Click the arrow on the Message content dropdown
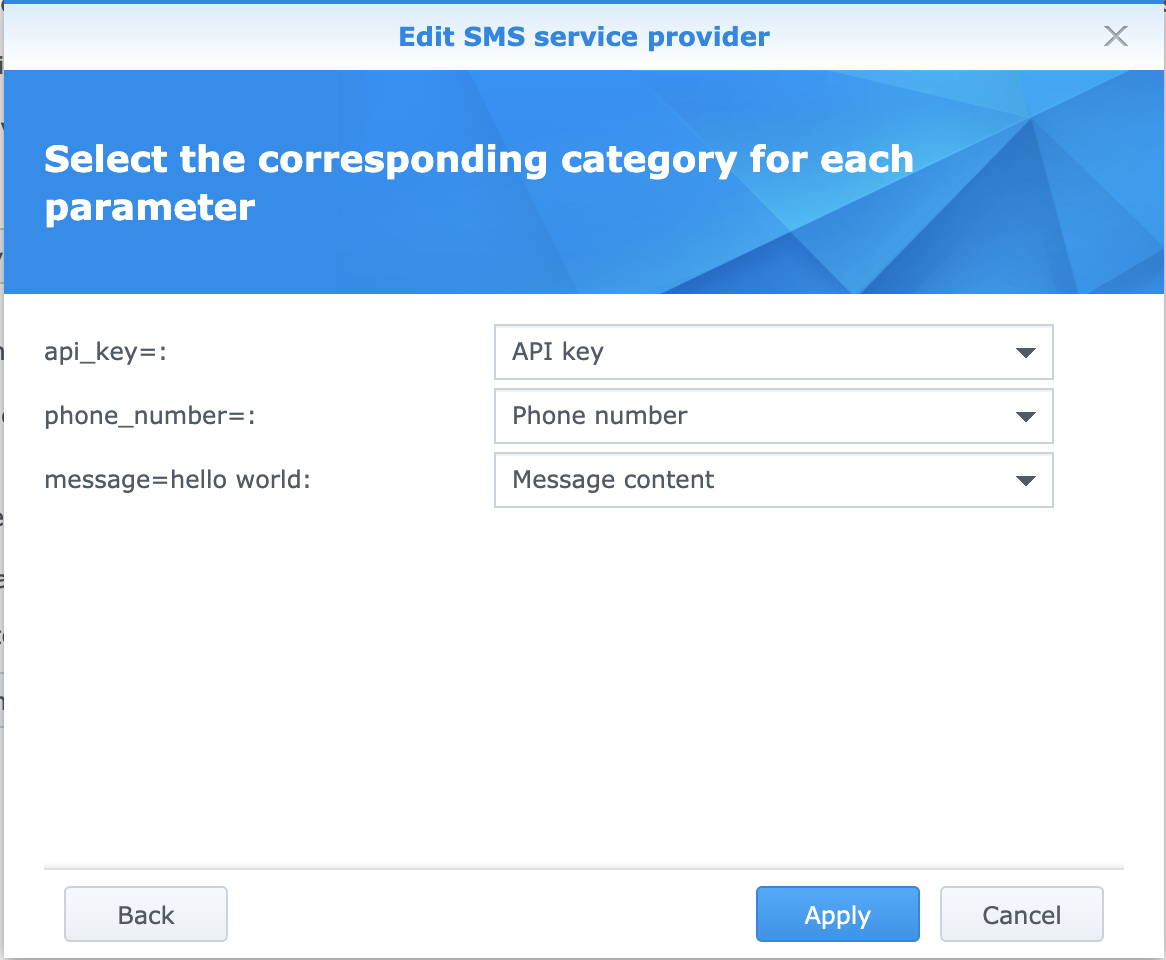 [x=1024, y=481]
